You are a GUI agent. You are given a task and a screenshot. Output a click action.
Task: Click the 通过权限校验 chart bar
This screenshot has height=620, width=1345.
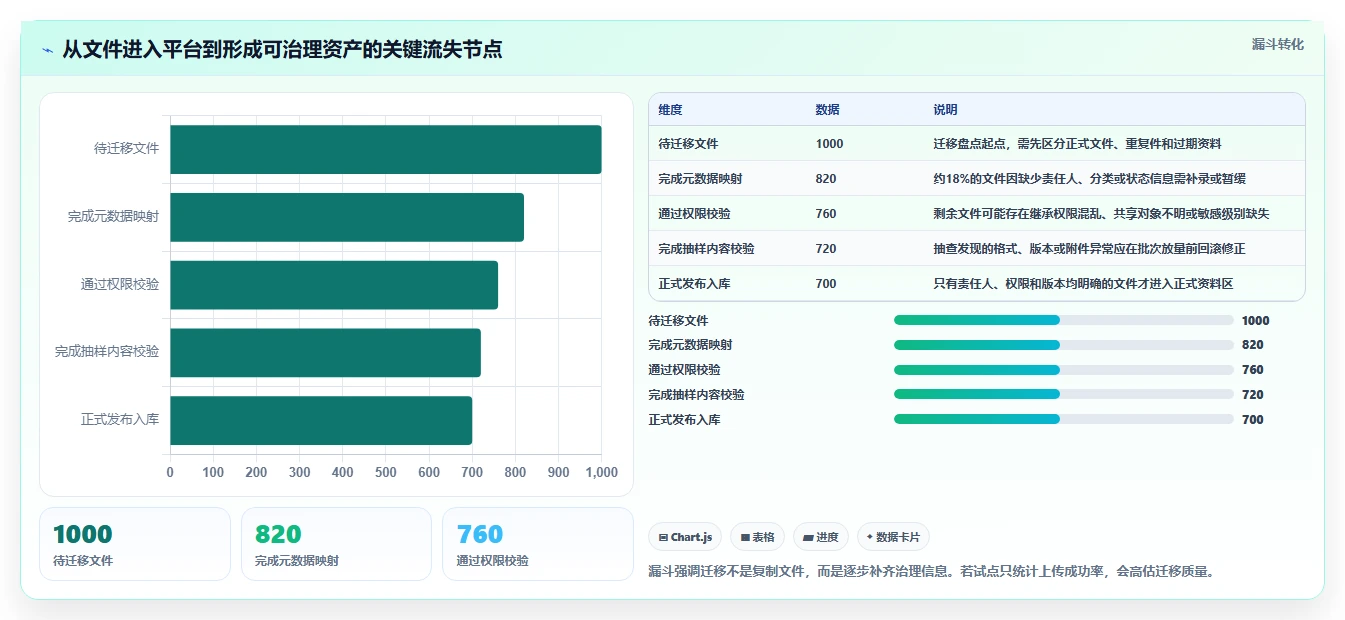(x=334, y=285)
